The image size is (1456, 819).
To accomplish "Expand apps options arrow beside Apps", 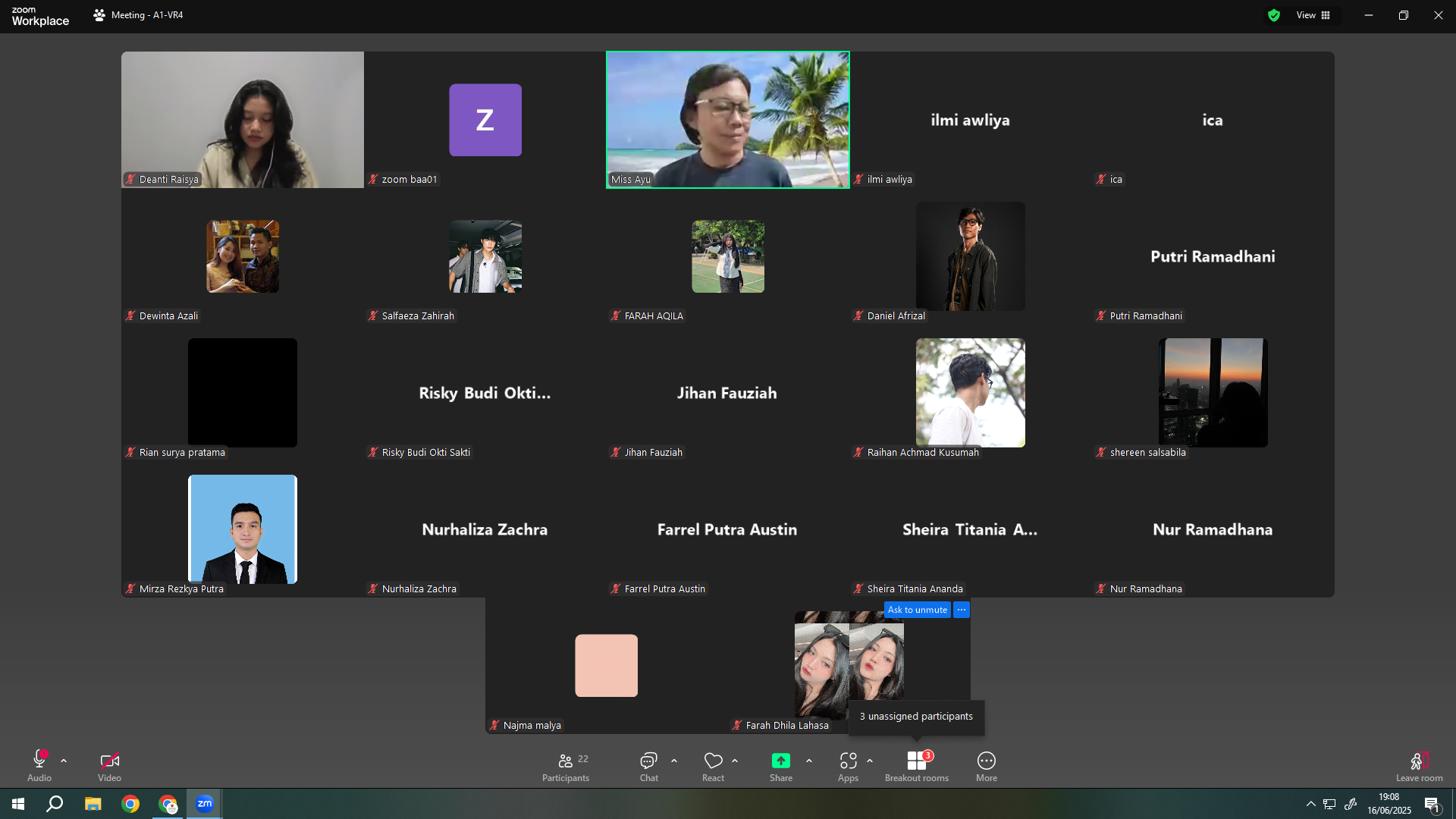I will coord(870,761).
